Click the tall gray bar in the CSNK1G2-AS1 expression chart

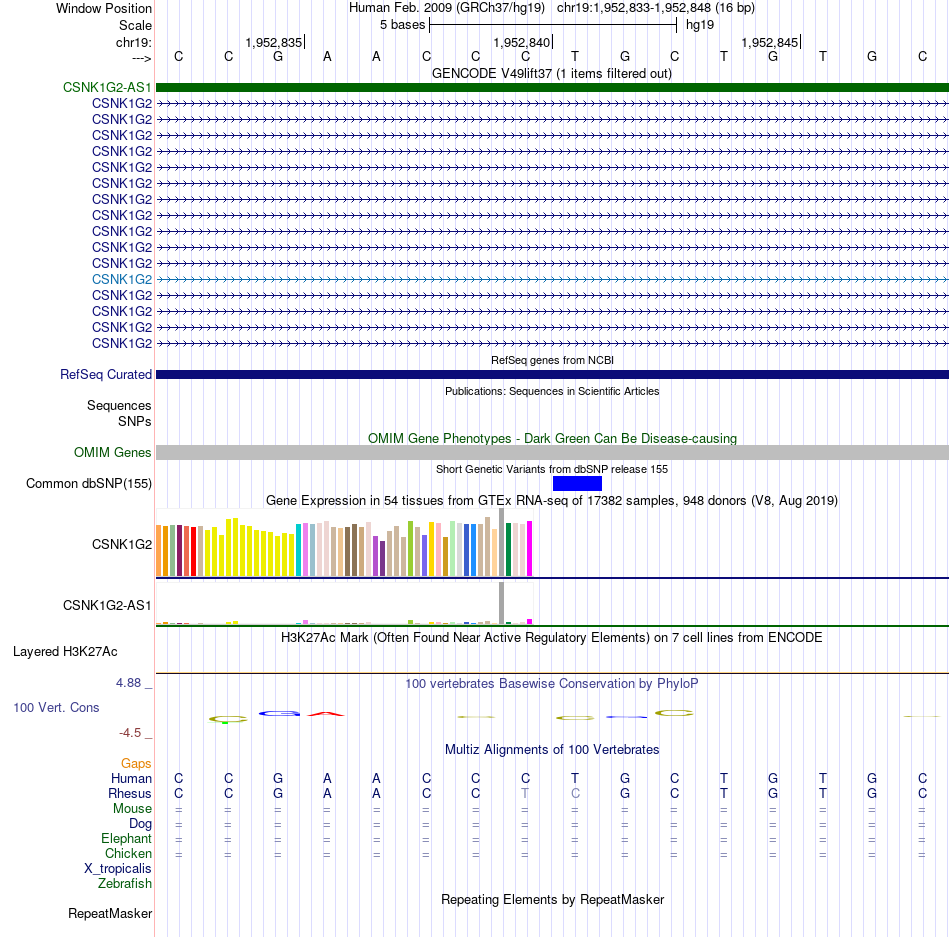[502, 603]
